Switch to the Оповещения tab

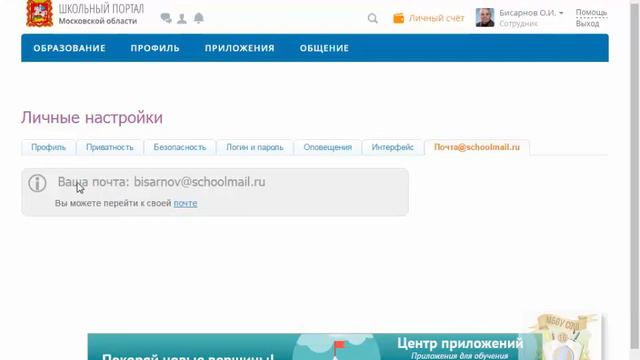pyautogui.click(x=327, y=147)
